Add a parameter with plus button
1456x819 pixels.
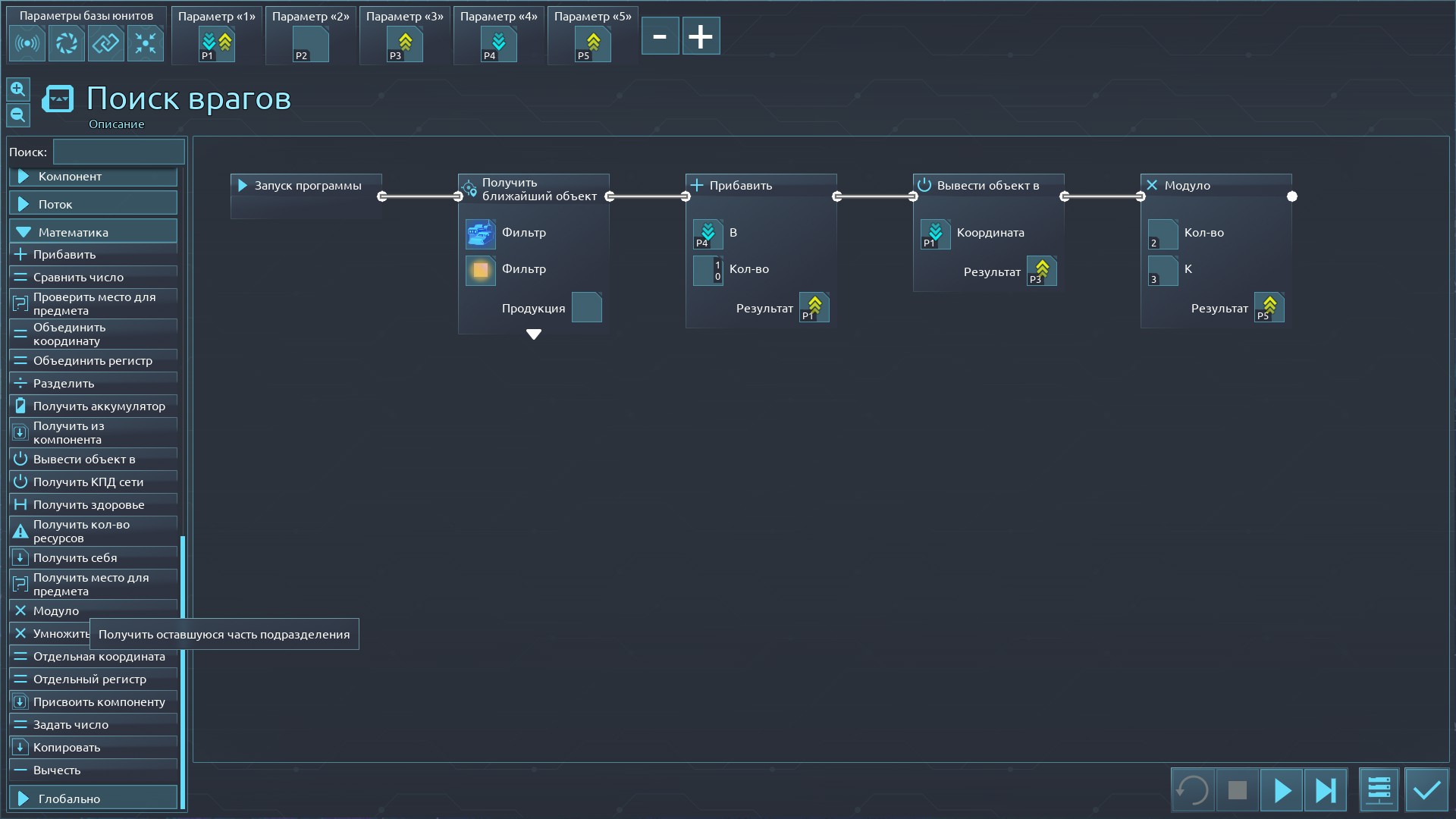point(701,36)
